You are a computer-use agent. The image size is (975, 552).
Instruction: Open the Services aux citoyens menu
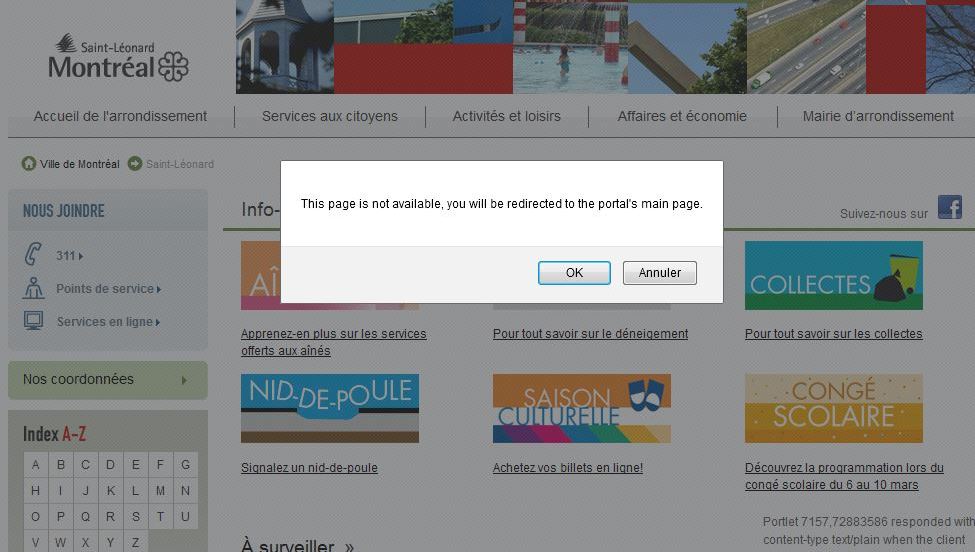[329, 116]
